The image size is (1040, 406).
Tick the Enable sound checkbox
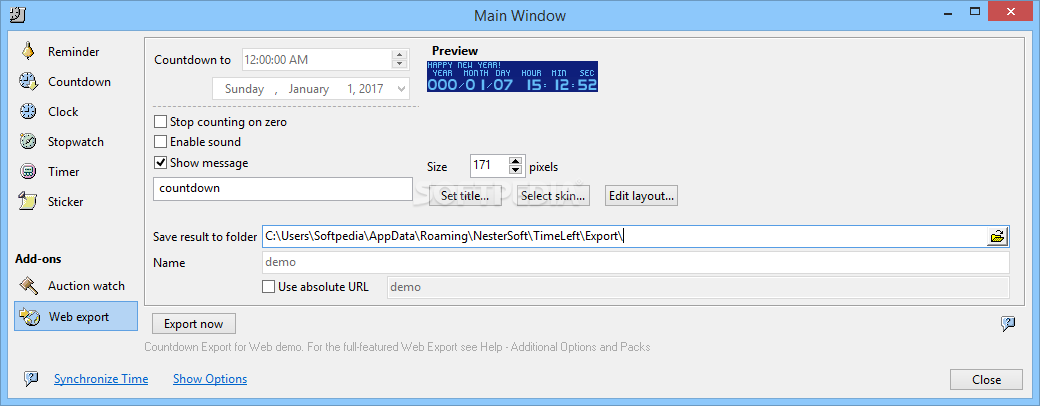pyautogui.click(x=160, y=142)
